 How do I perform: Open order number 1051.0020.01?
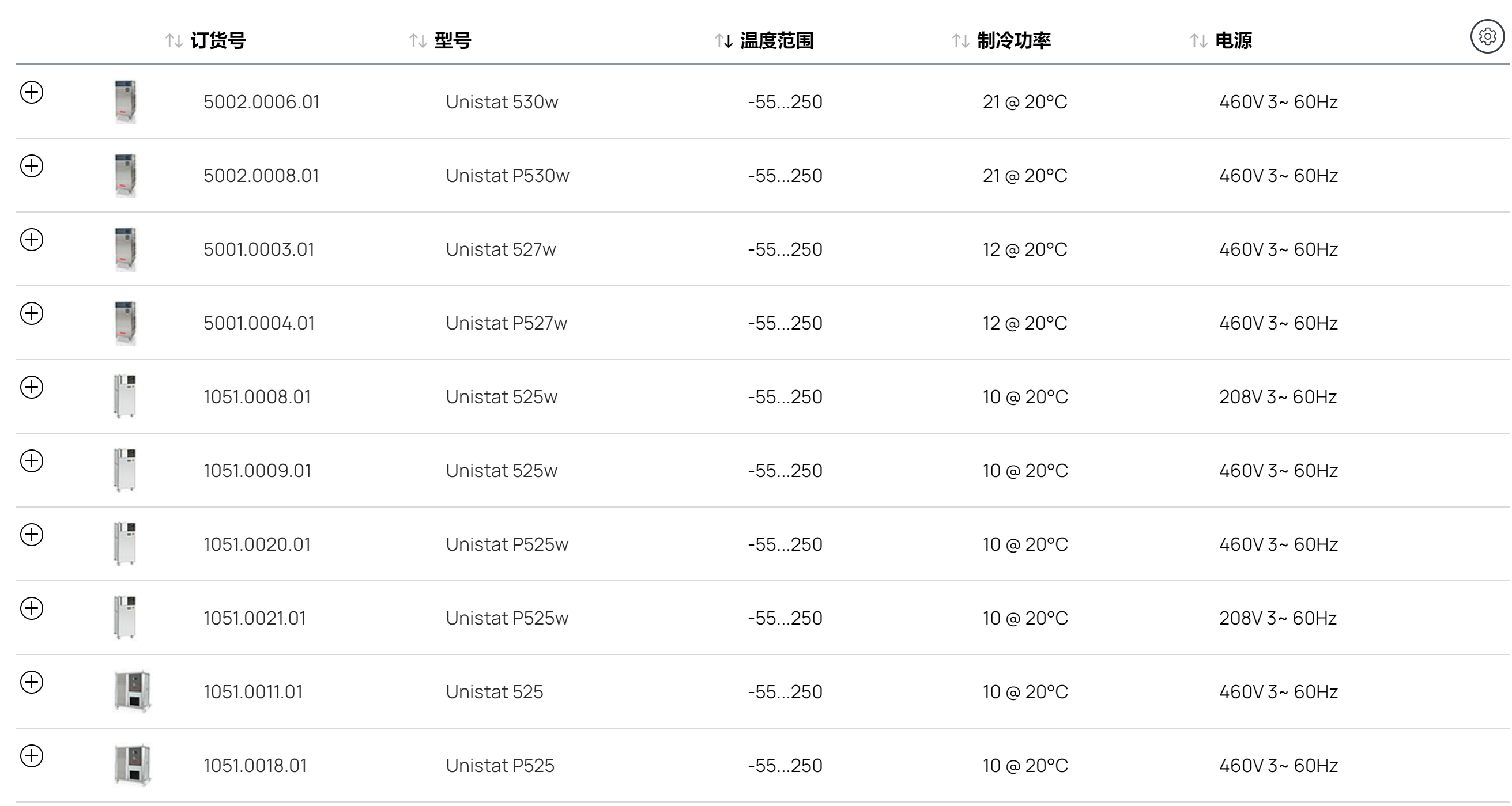pyautogui.click(x=257, y=544)
